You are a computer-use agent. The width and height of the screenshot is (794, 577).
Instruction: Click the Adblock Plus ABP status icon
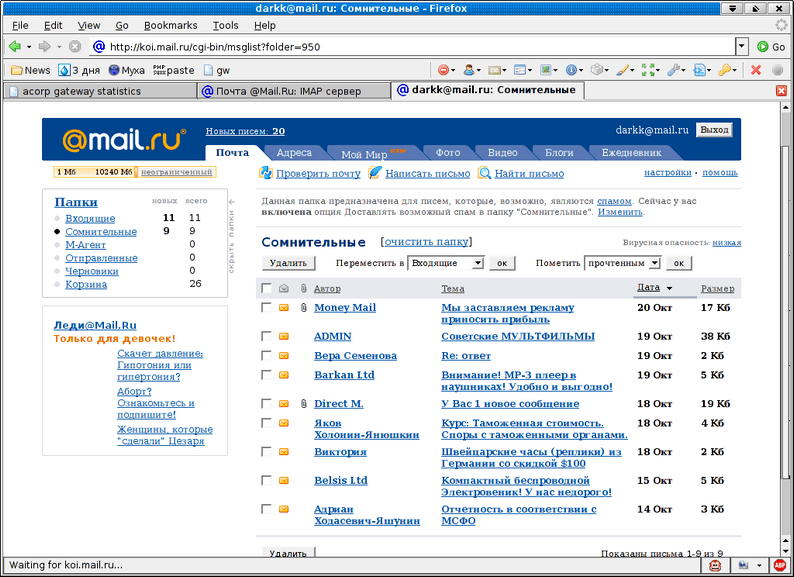pyautogui.click(x=780, y=565)
